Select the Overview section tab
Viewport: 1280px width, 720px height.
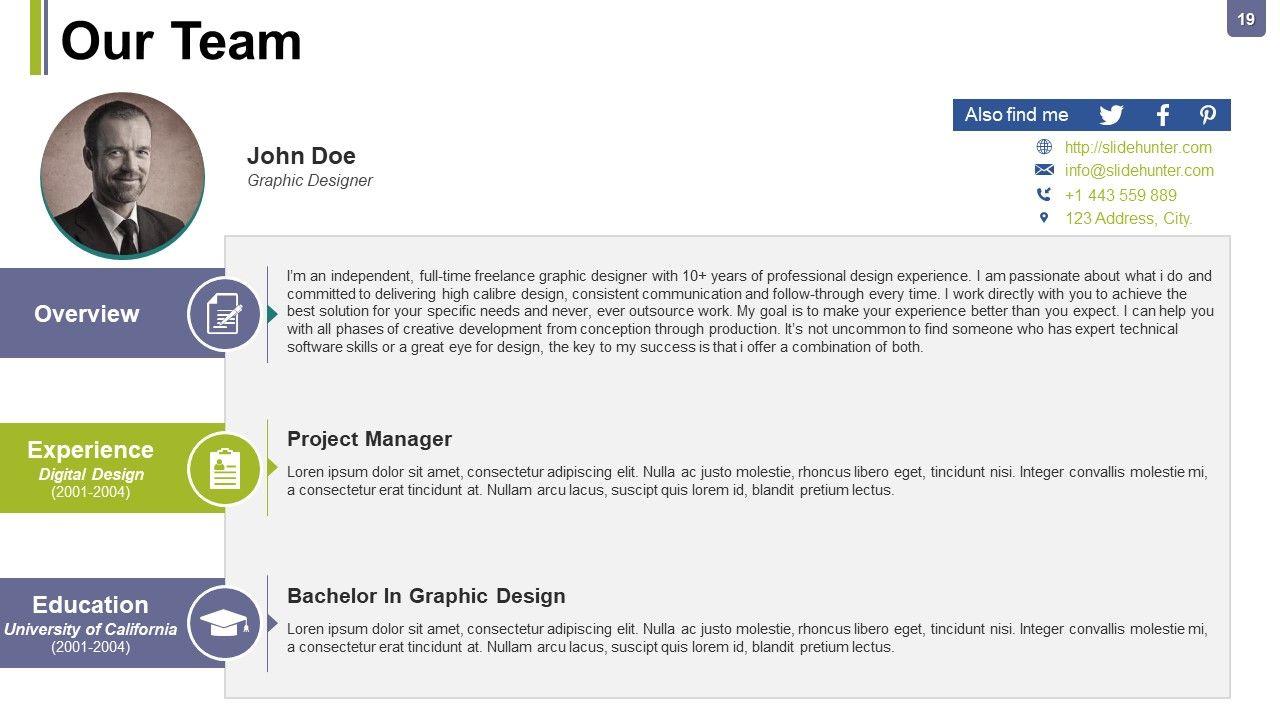click(x=87, y=314)
